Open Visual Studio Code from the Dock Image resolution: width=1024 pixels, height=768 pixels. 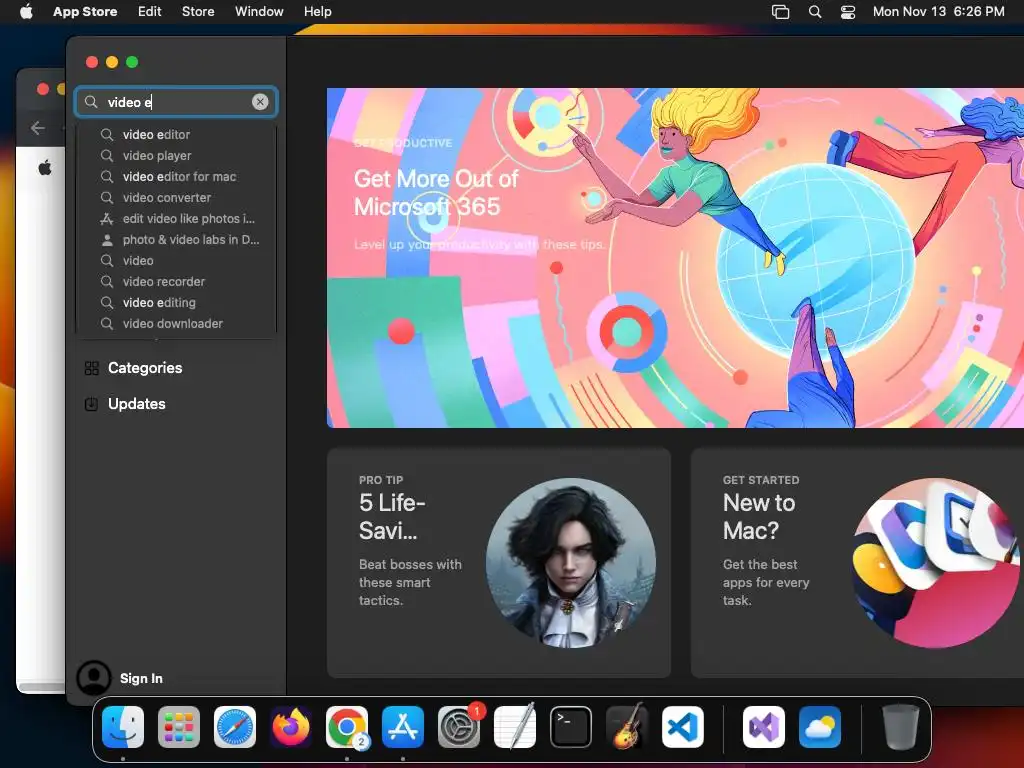click(683, 727)
